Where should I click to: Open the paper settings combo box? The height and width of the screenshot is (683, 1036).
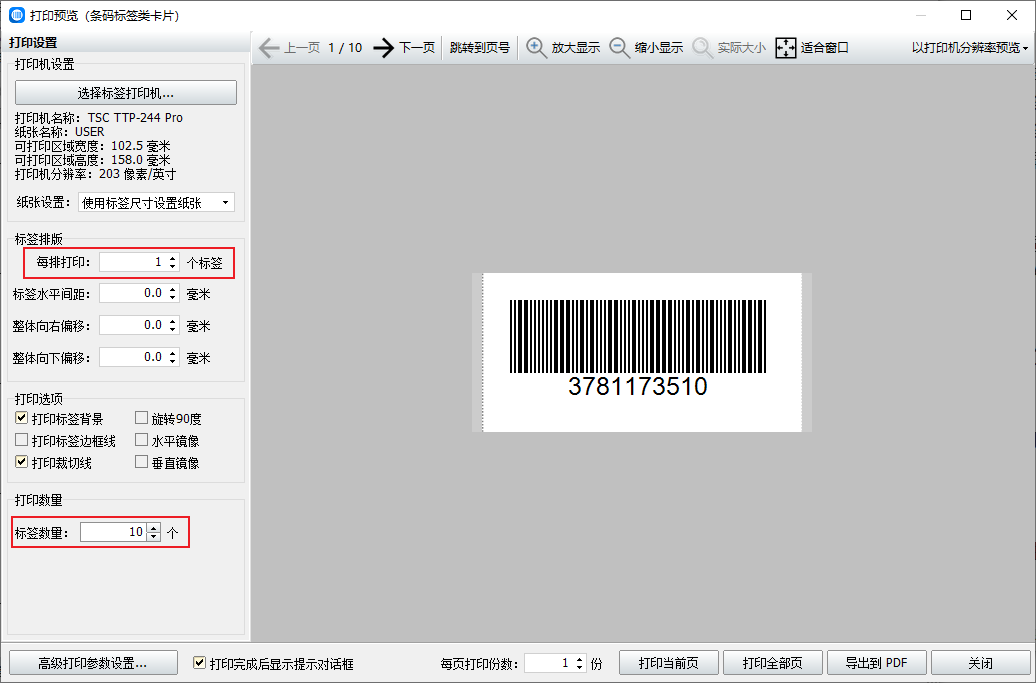pyautogui.click(x=156, y=203)
